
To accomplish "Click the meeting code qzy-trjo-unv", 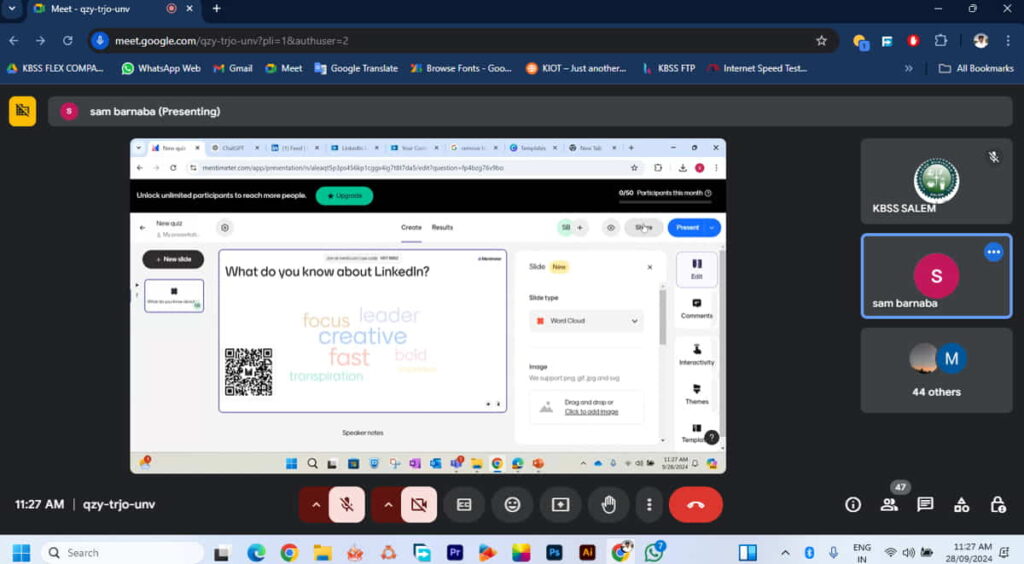I will pos(119,505).
